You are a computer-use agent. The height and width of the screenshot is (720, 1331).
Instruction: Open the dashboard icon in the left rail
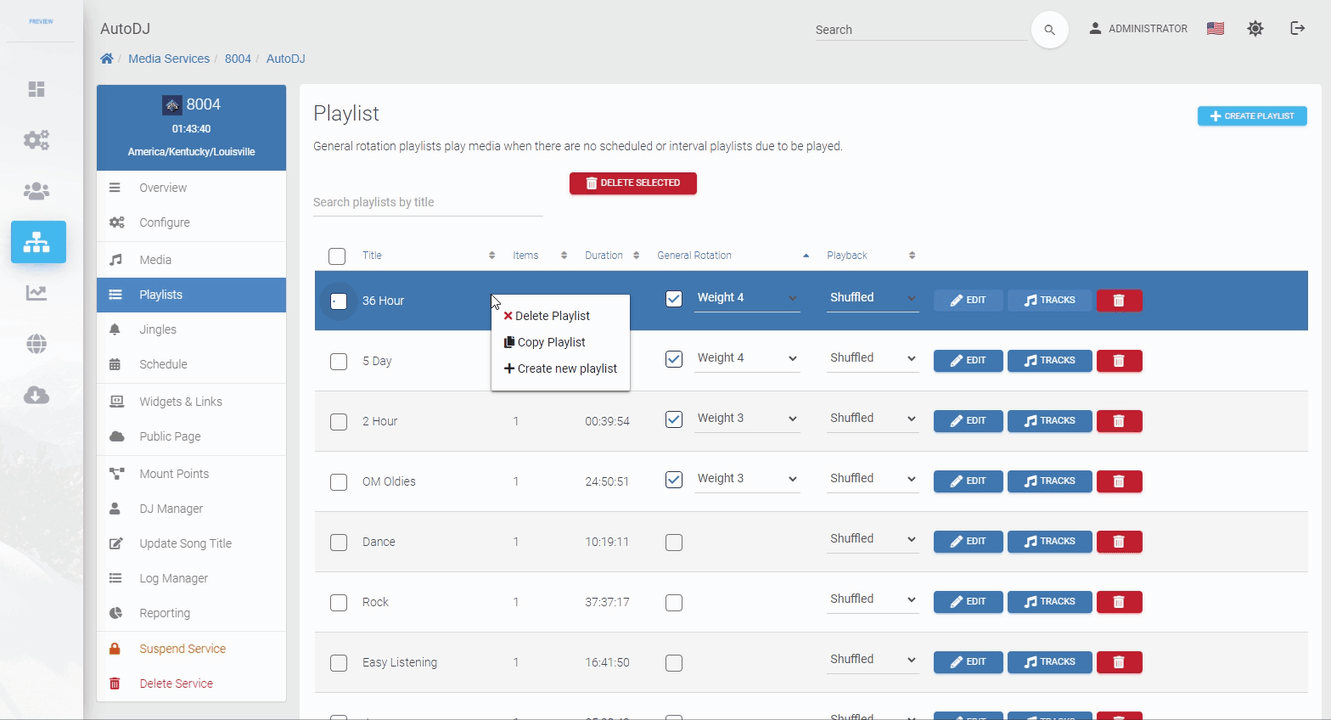tap(37, 90)
